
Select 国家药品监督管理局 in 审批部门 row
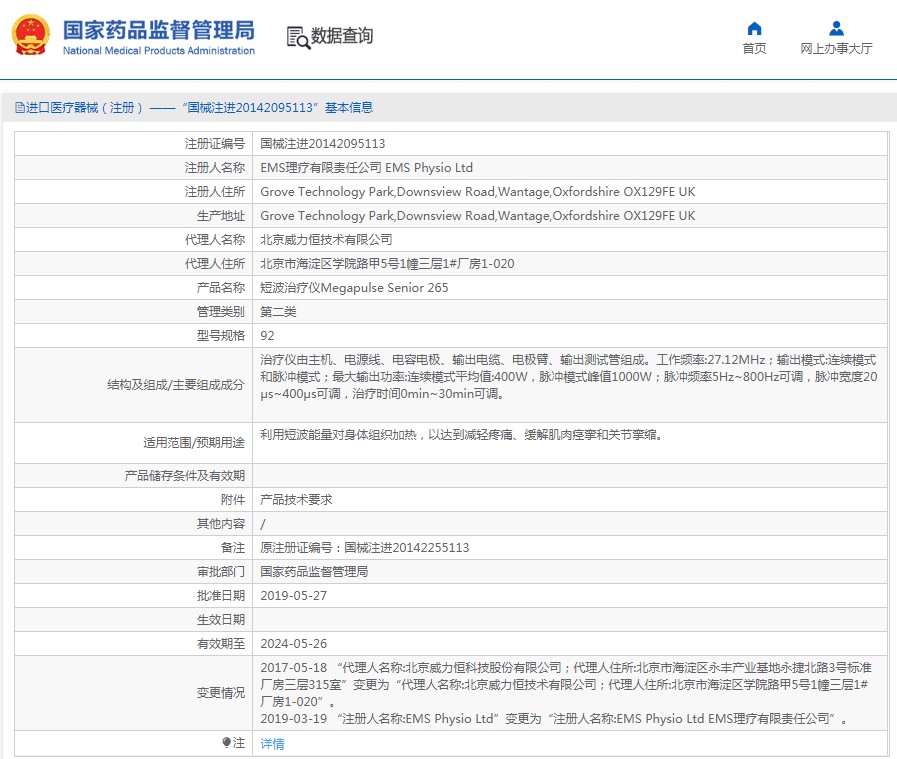314,571
